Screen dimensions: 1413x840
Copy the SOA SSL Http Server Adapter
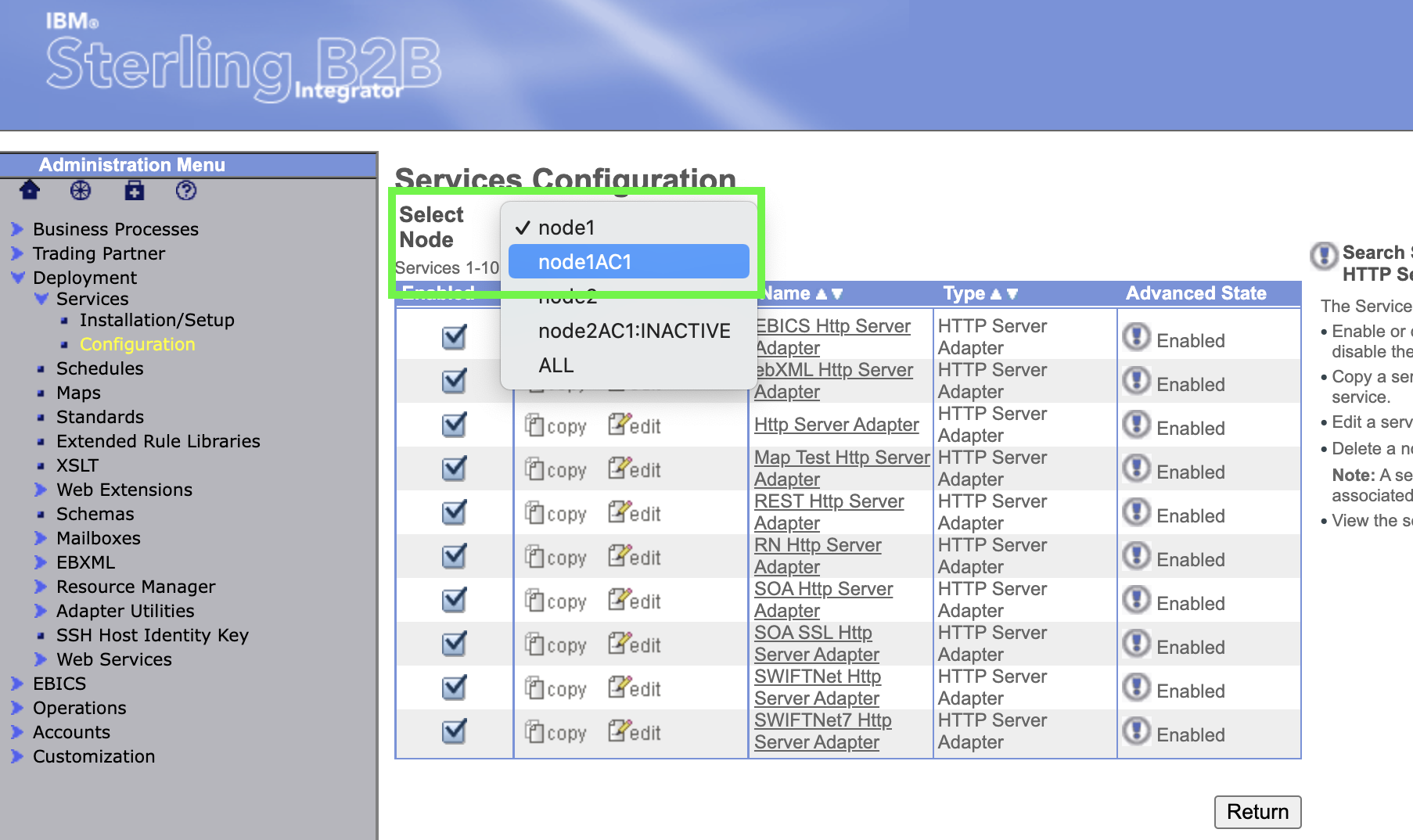pos(555,644)
